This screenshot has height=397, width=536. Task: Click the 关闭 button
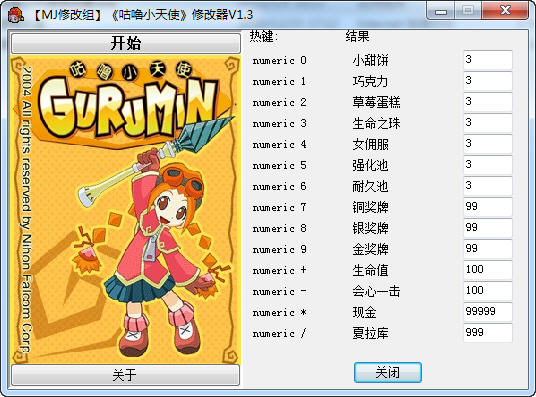coord(388,372)
